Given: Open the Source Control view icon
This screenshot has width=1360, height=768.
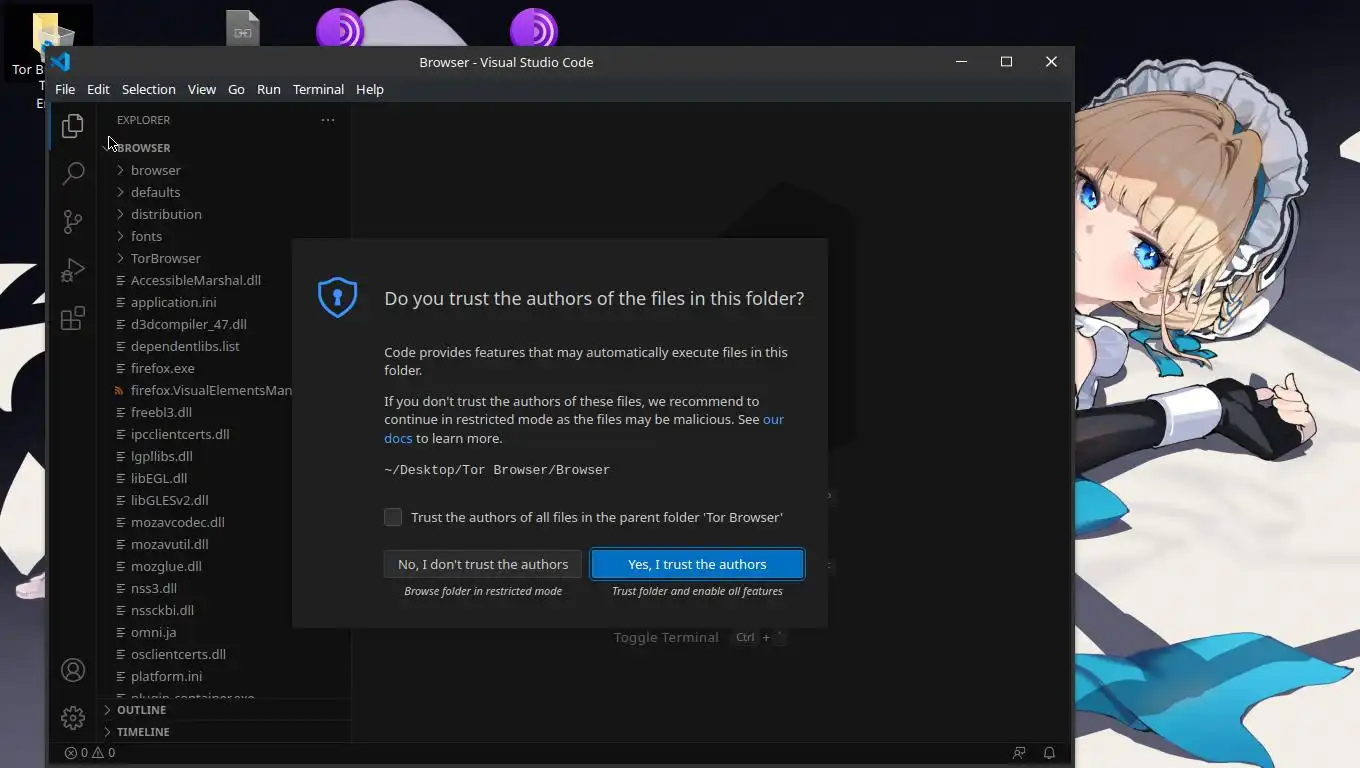Looking at the screenshot, I should (73, 221).
